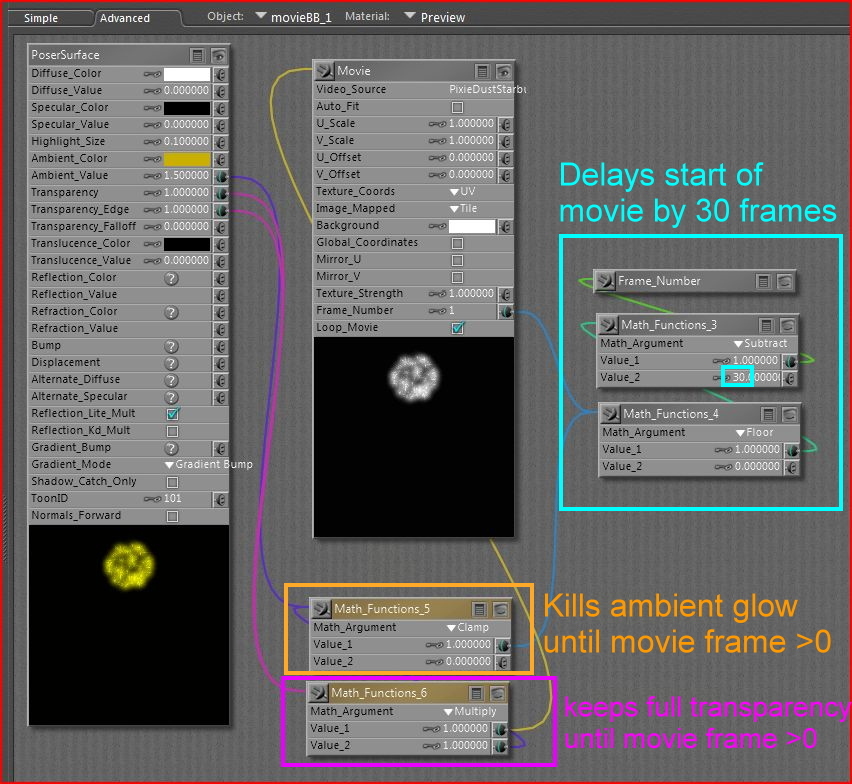Open Texture_Coords UV dropdown
The image size is (852, 784).
462,191
